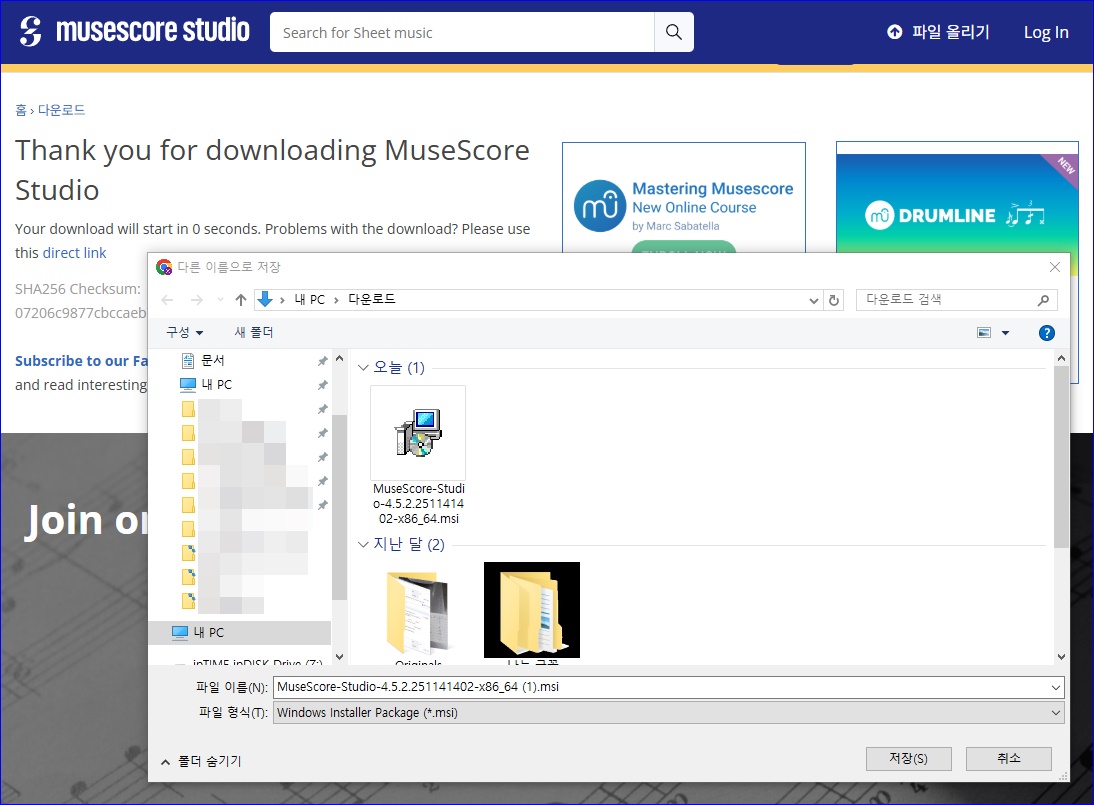Open the 구성 organize menu

click(x=184, y=333)
